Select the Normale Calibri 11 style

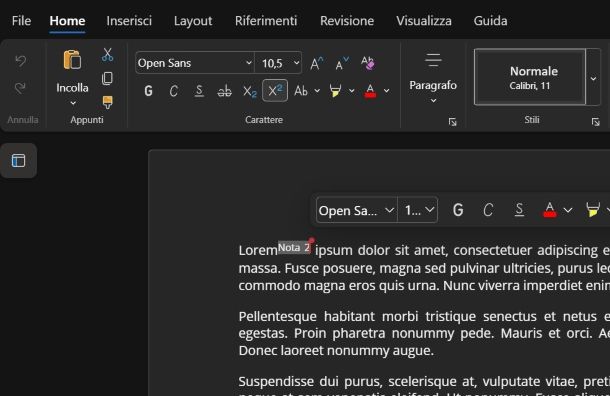point(530,77)
